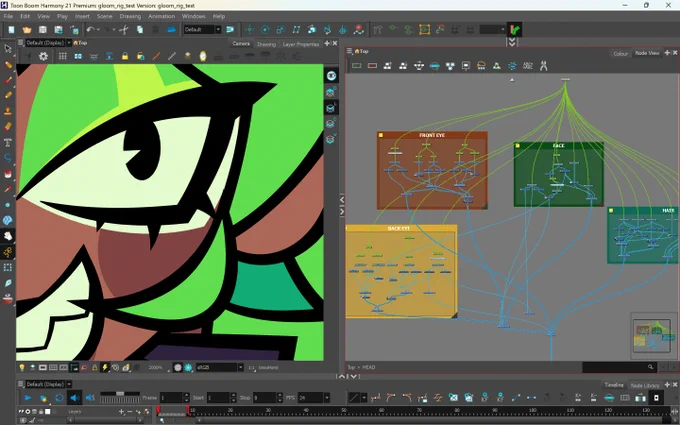
Task: Click the Save icon in the top toolbar
Action: pyautogui.click(x=42, y=29)
